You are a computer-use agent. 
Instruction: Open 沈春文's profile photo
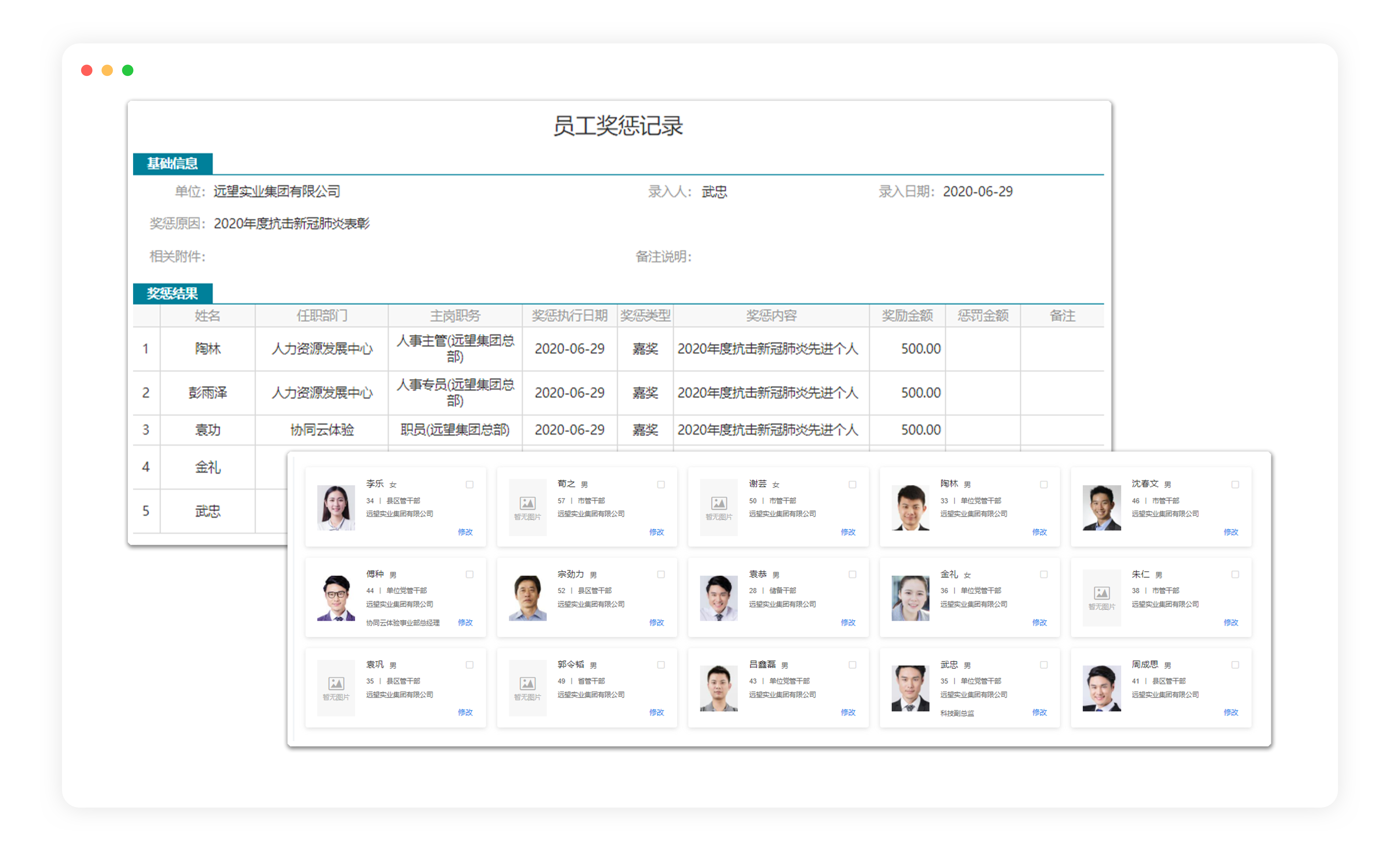click(x=1102, y=507)
